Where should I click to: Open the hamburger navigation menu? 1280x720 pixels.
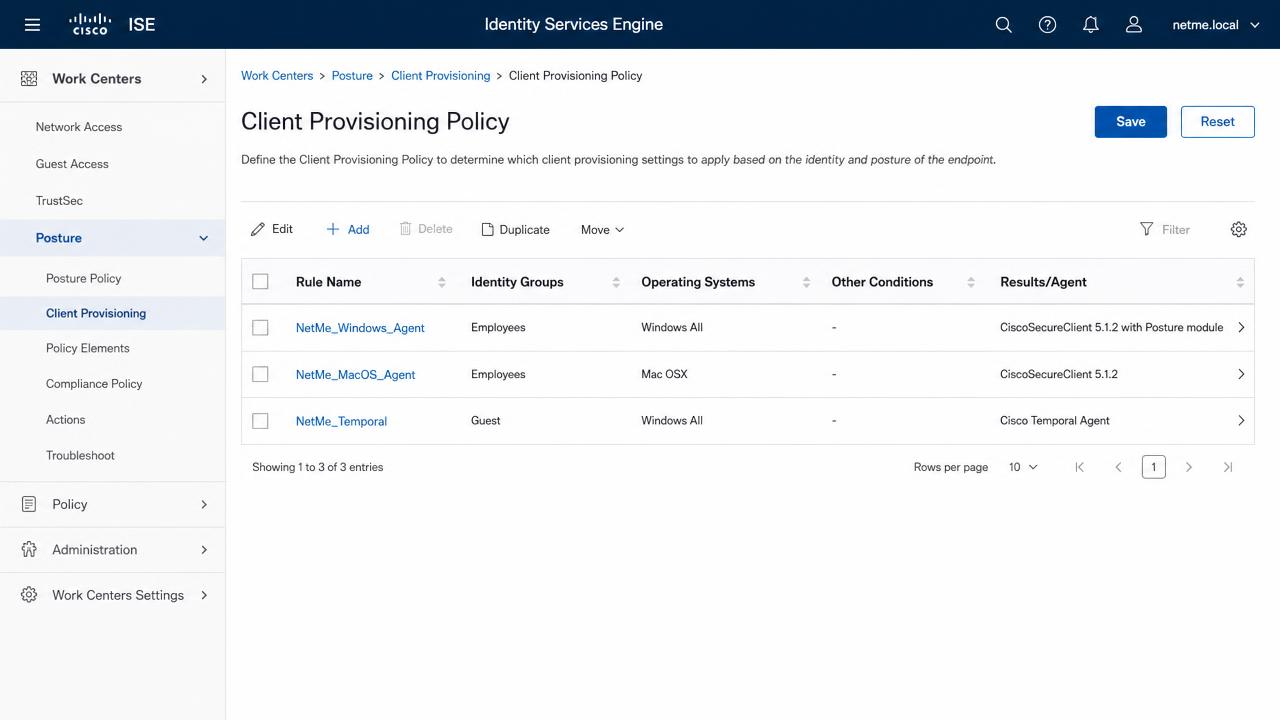32,25
